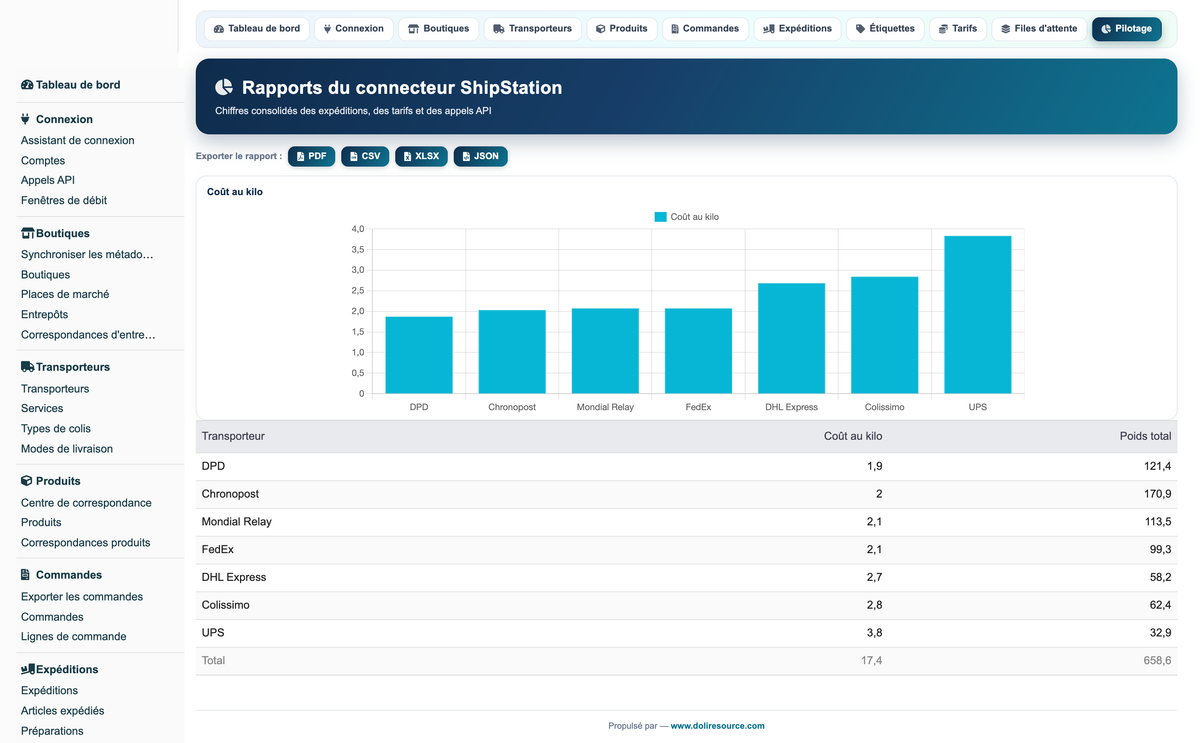Image resolution: width=1200 pixels, height=743 pixels.
Task: Click the document icon beside Commandes sidebar heading
Action: [26, 575]
